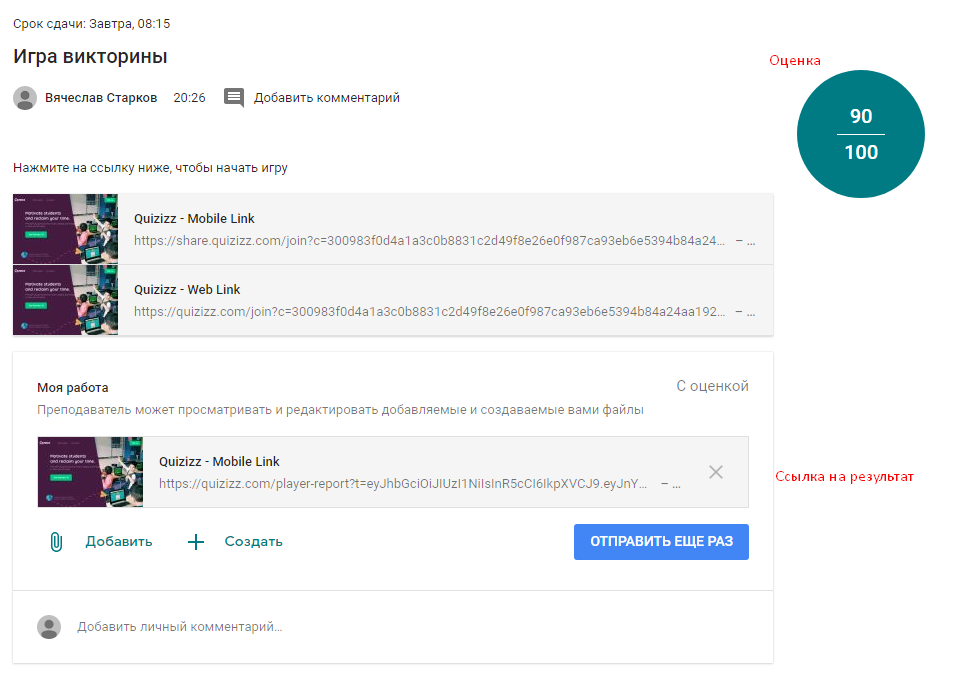Click Вячеслав Старков's avatar icon
955x689 pixels.
25,98
